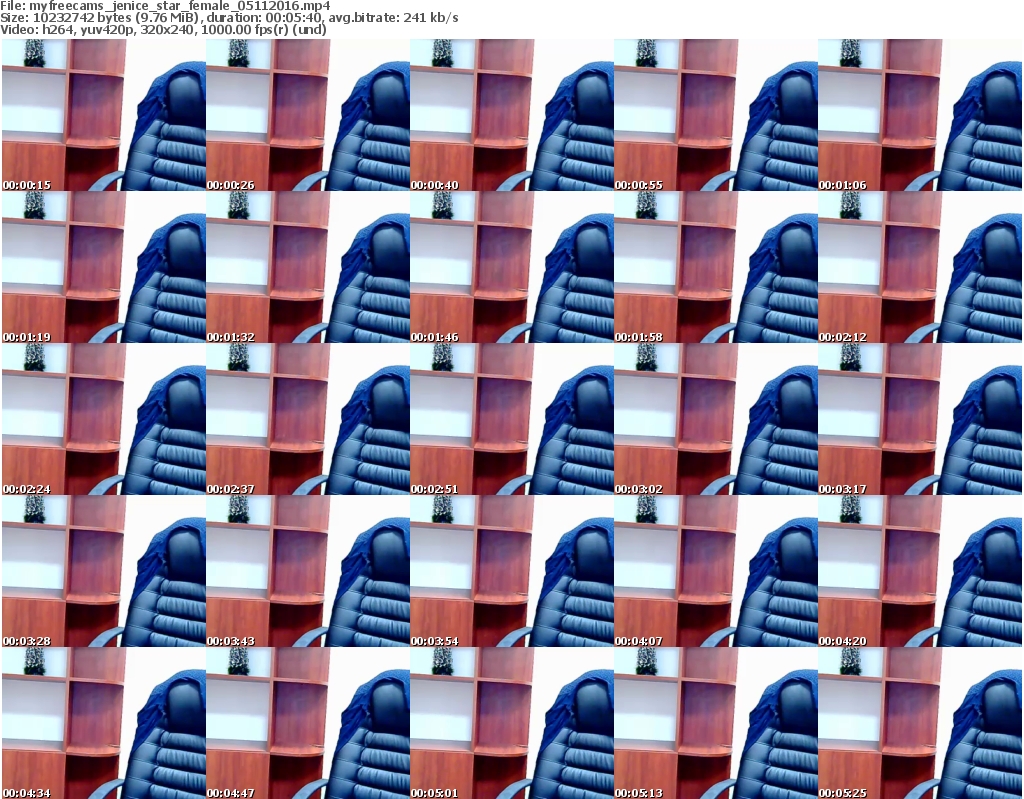This screenshot has width=1024, height=799.
Task: Open the frame at 00:01:32
Action: click(x=308, y=267)
